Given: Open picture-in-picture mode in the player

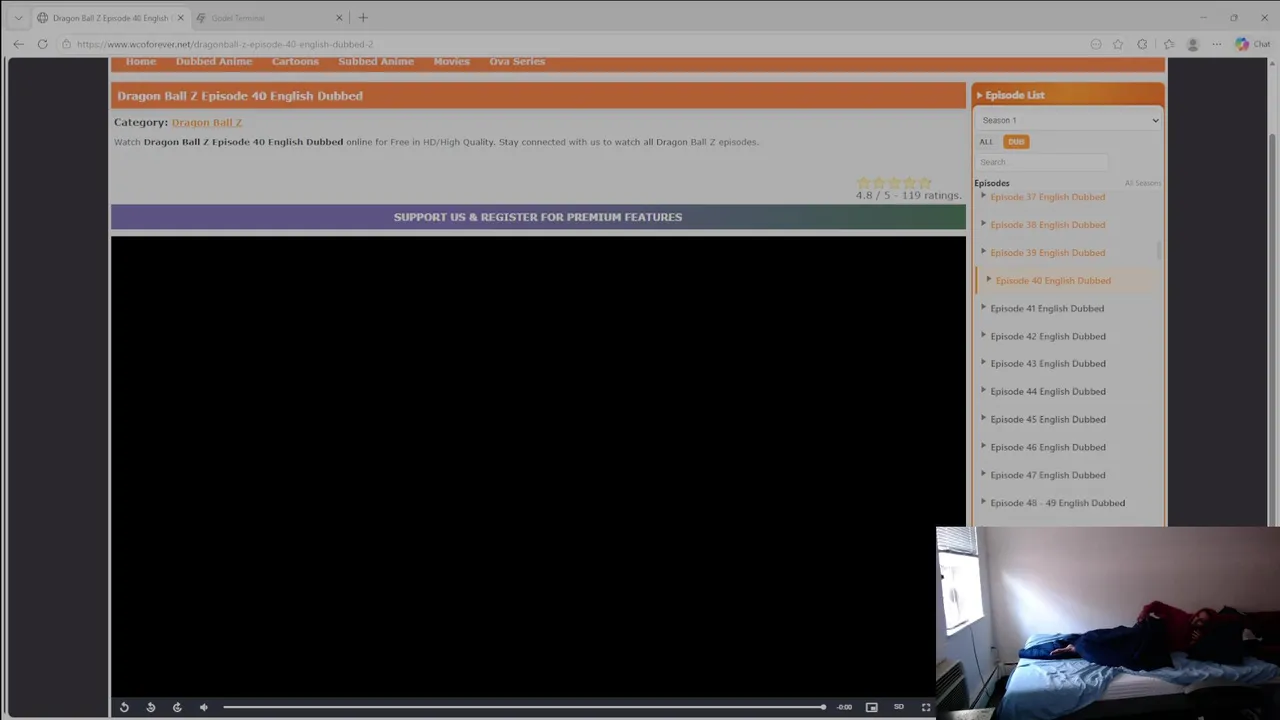Looking at the screenshot, I should click(x=872, y=707).
